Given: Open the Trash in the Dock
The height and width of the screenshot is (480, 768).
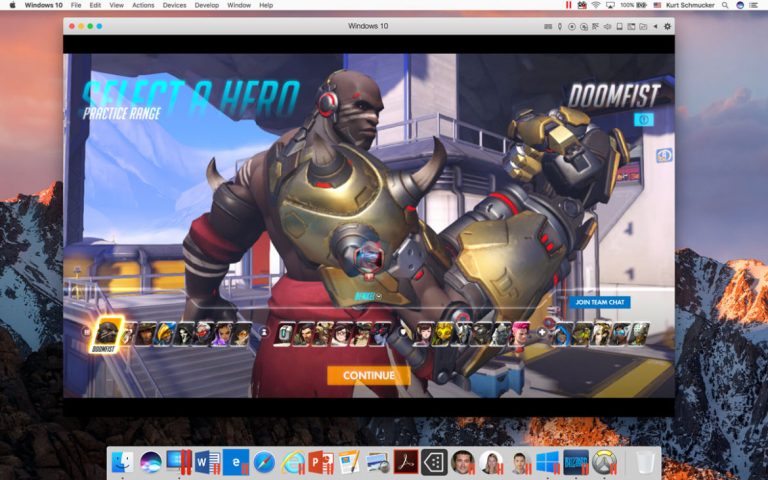Looking at the screenshot, I should pyautogui.click(x=646, y=462).
